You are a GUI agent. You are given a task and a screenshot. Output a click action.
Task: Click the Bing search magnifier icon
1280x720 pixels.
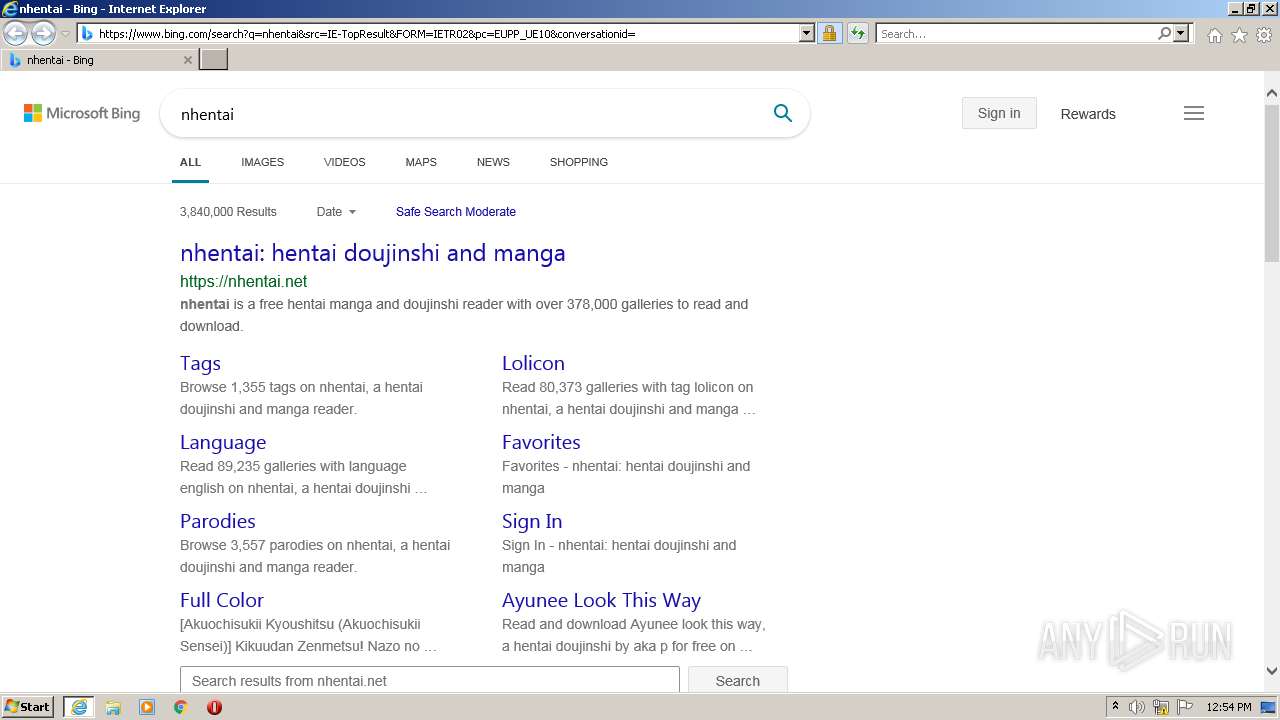point(783,113)
